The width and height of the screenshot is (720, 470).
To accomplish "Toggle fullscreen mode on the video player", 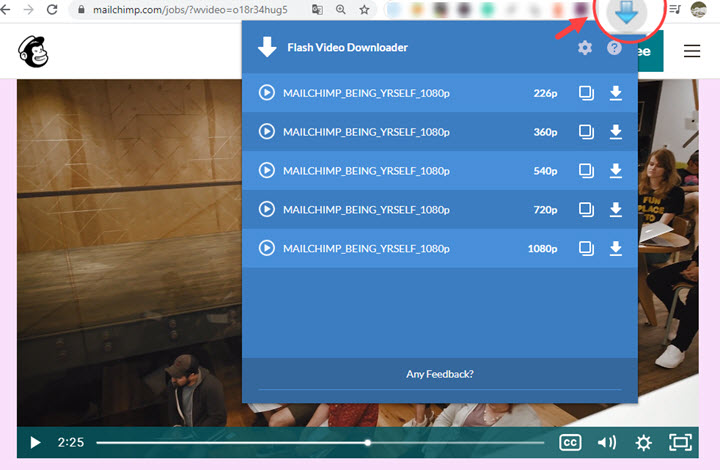I will [681, 442].
